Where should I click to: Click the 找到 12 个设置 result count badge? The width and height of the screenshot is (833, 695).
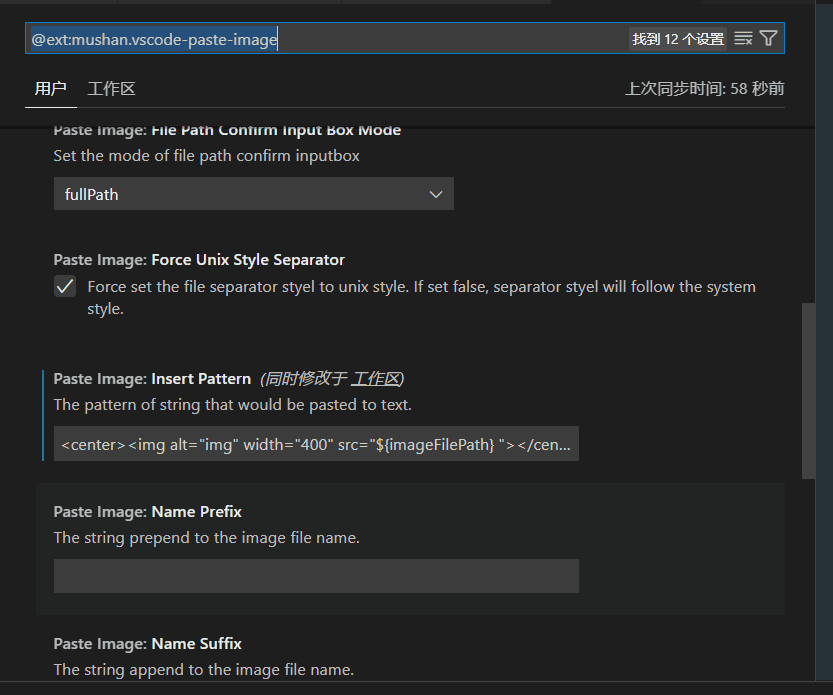(678, 39)
